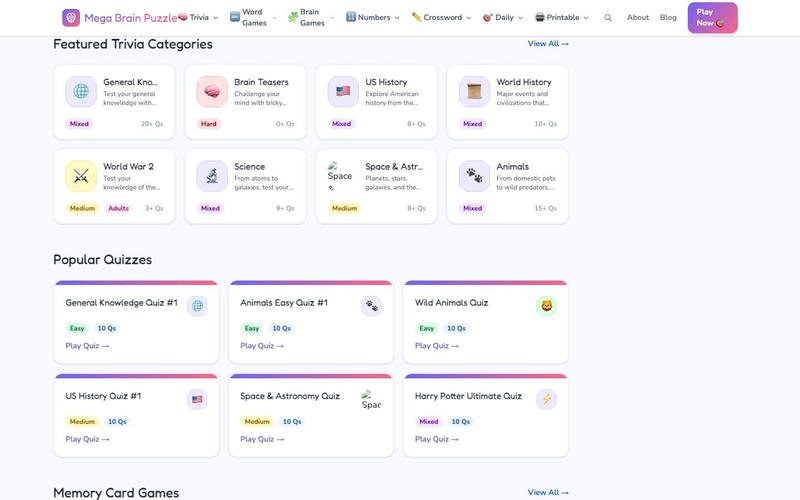Click the puzzle piece icon of Brain Games

coord(293,17)
